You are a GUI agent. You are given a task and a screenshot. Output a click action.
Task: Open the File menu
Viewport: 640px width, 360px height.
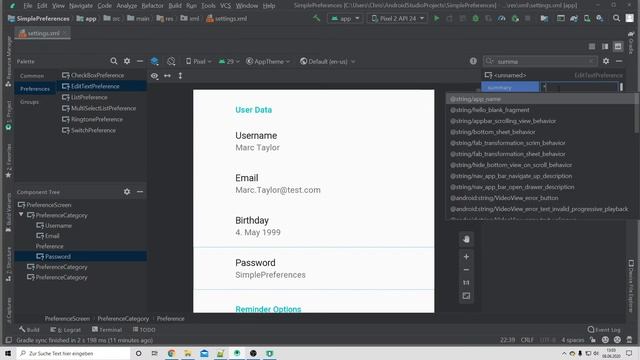coord(28,6)
